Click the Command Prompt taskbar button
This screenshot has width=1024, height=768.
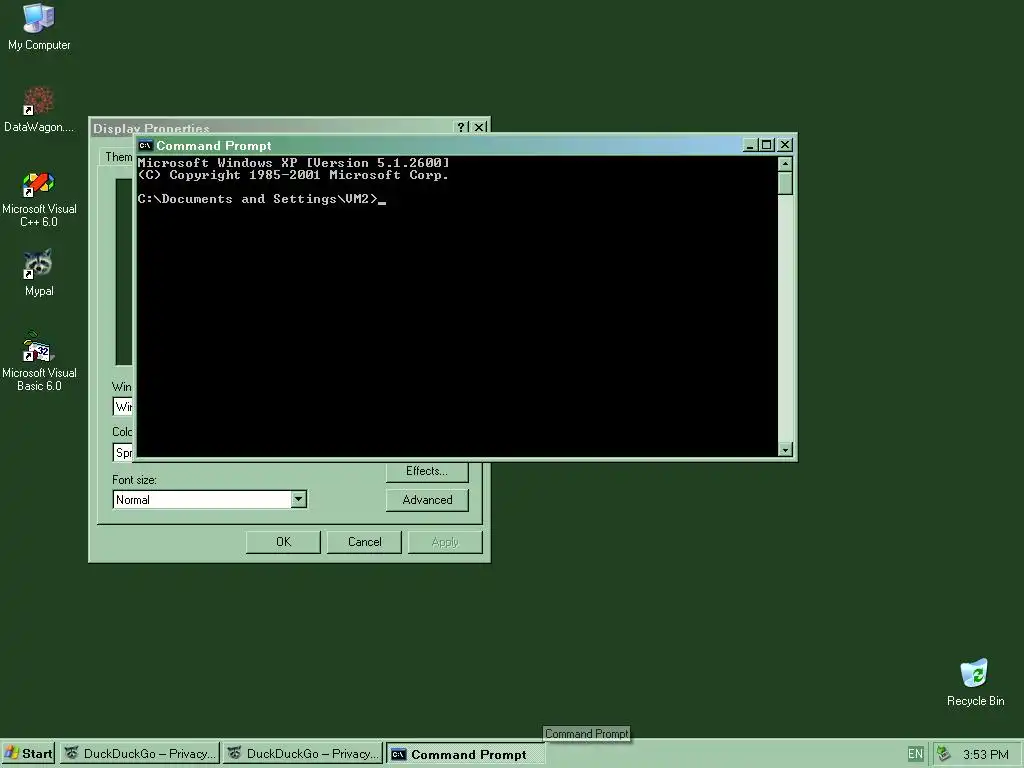pyautogui.click(x=466, y=754)
